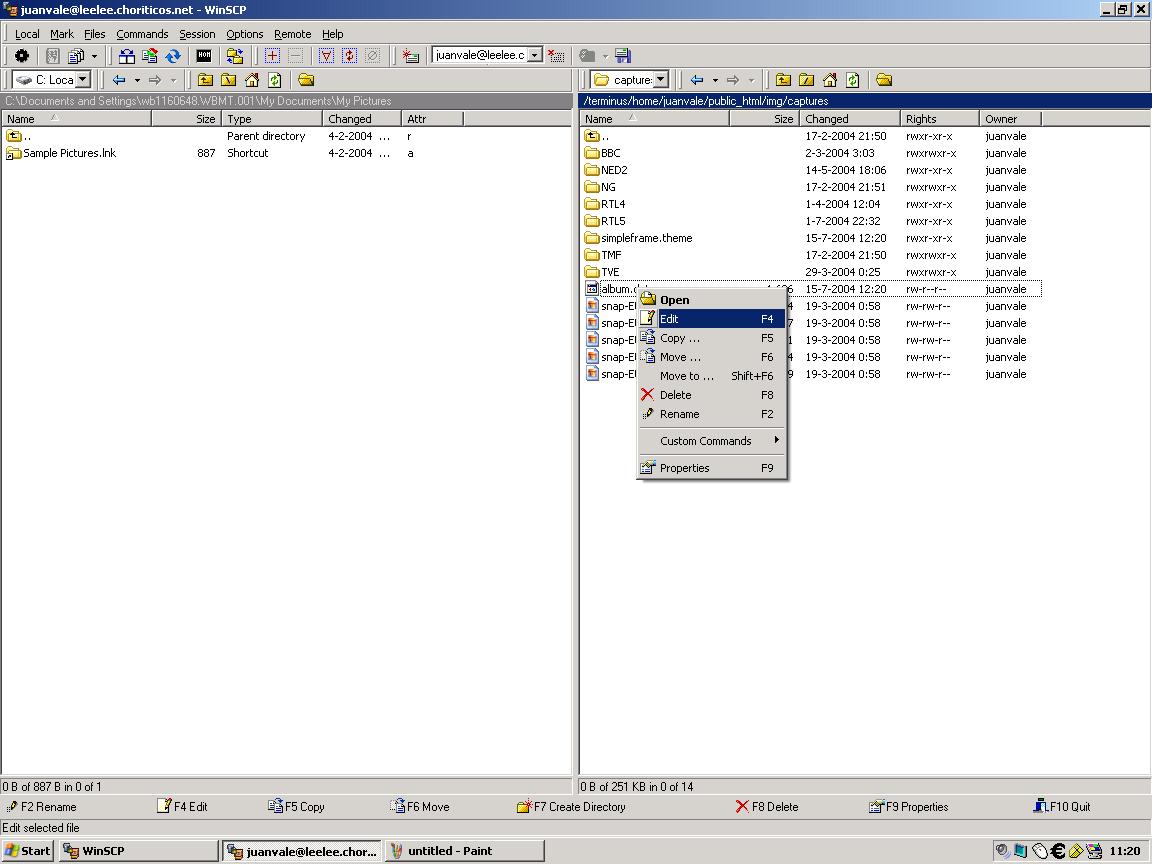Open local directory bookmarks folder icon
The image size is (1152, 864).
pyautogui.click(x=306, y=80)
